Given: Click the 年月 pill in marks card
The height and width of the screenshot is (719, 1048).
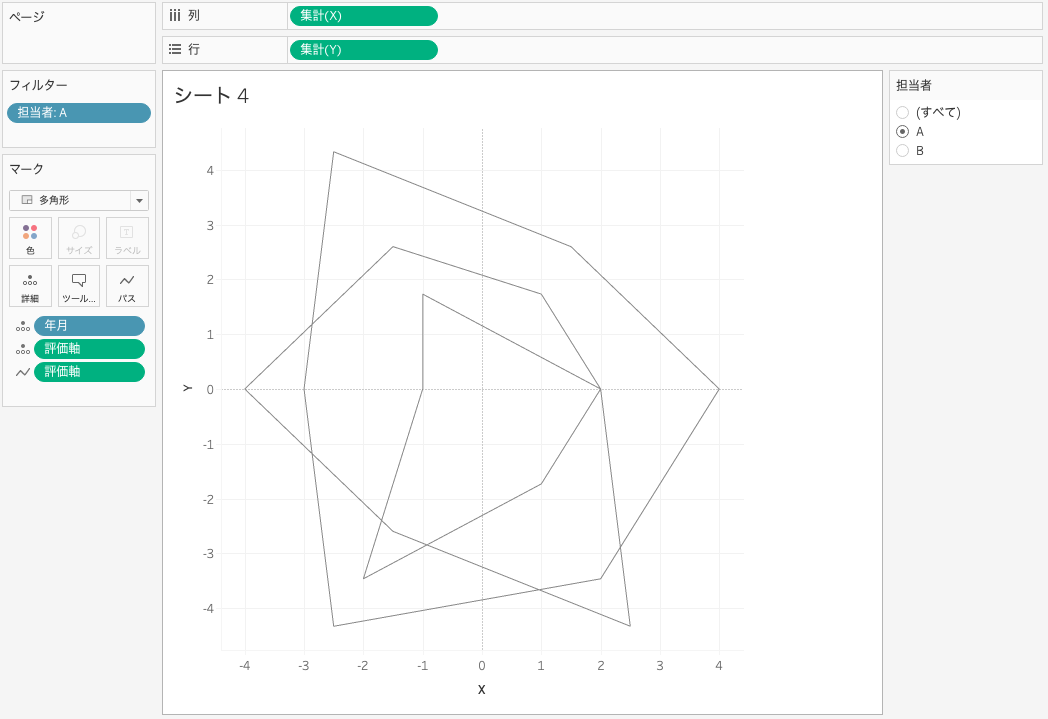Looking at the screenshot, I should (89, 326).
